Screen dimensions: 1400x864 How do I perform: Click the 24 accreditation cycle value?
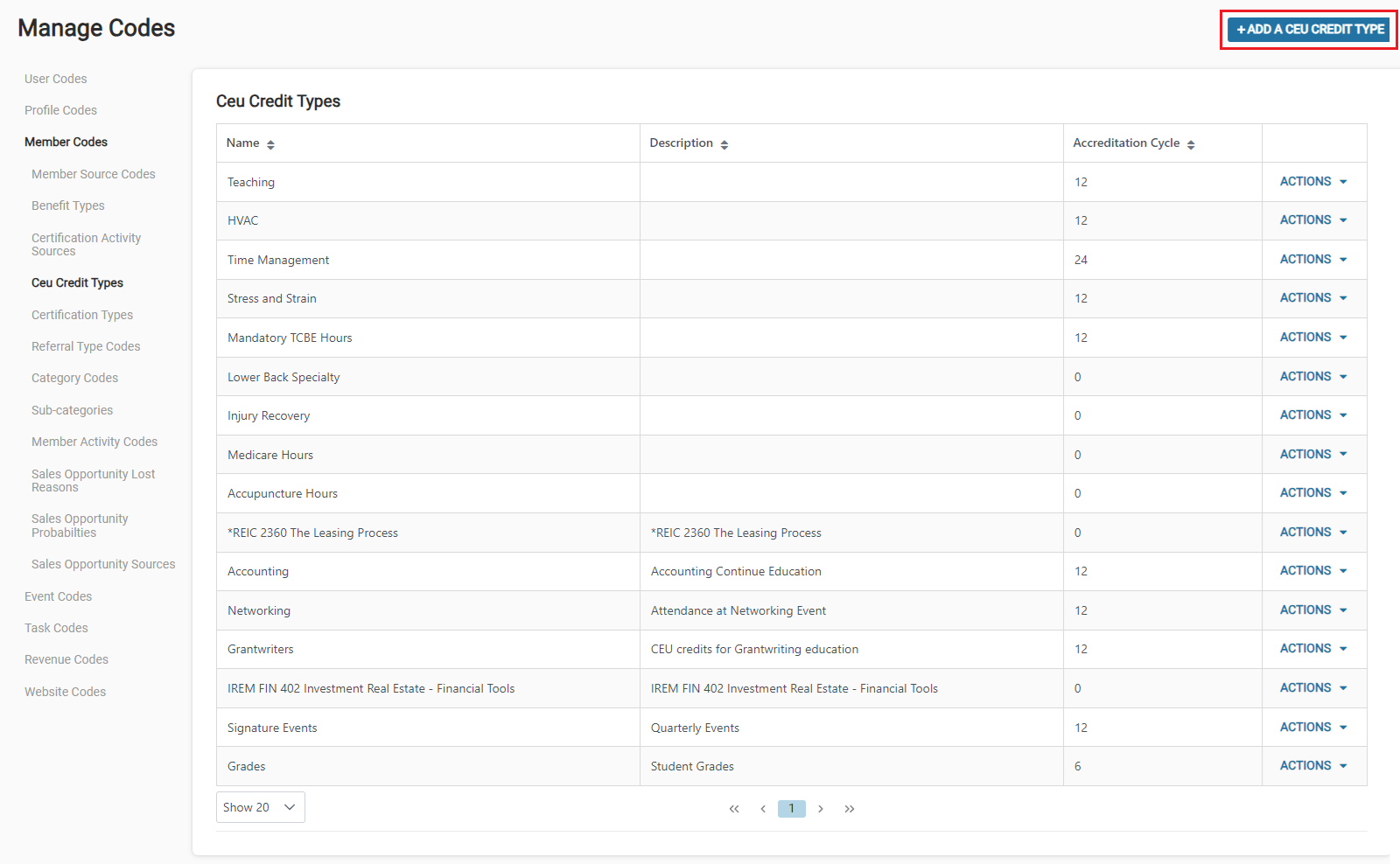(x=1081, y=260)
